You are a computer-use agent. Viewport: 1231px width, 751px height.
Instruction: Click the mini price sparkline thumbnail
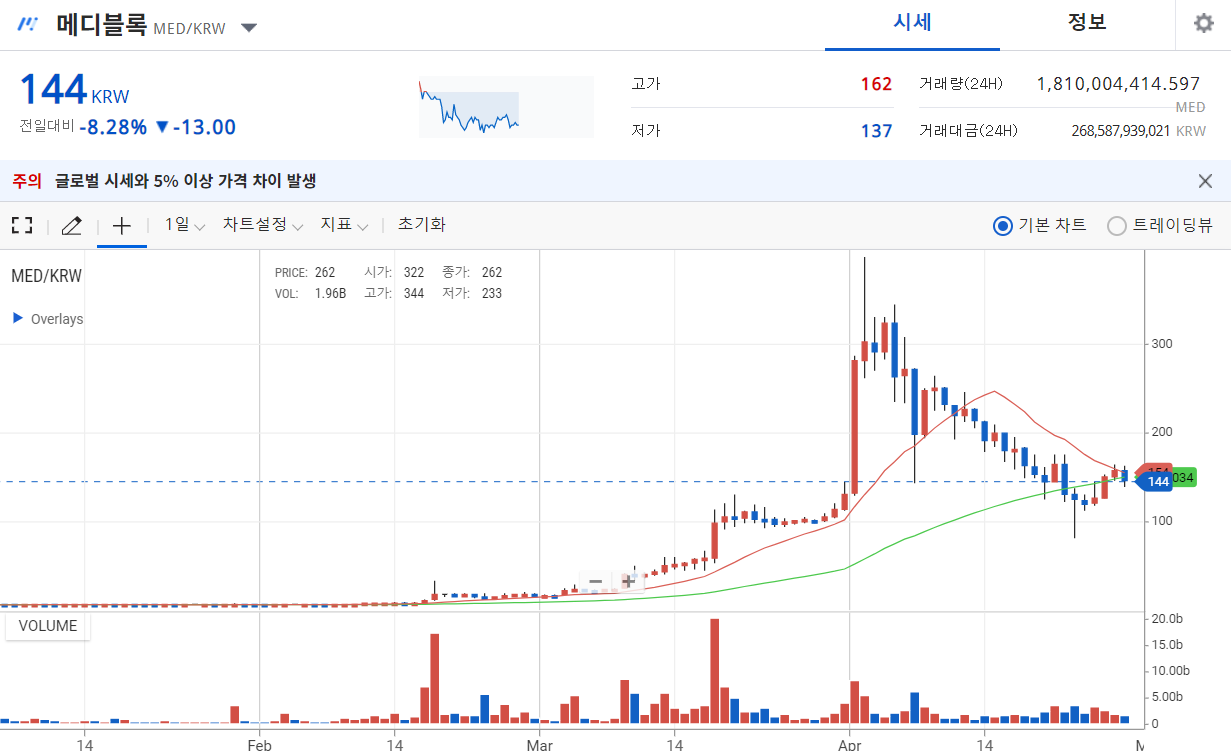click(506, 107)
